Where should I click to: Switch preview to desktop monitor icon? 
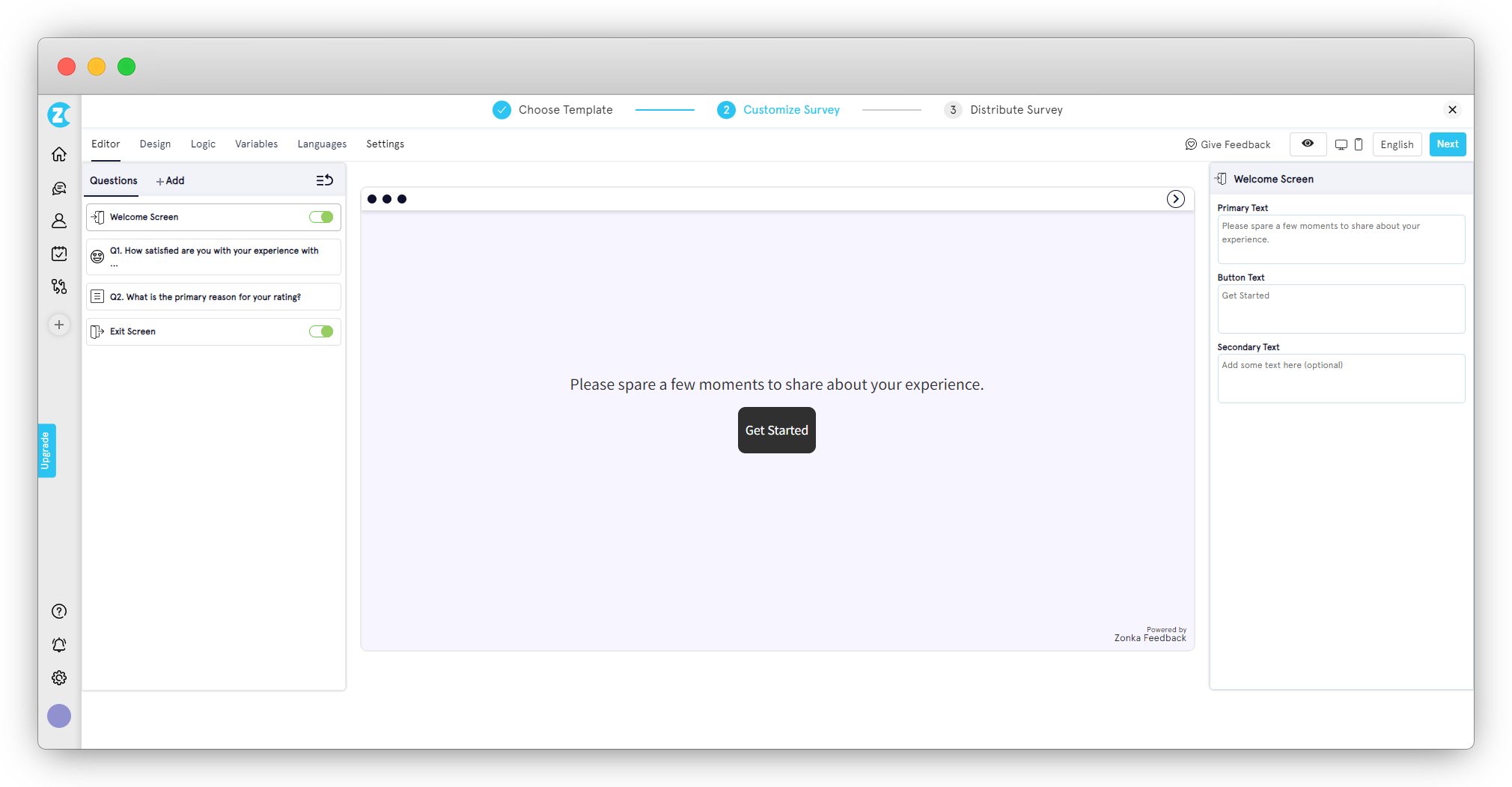click(x=1340, y=144)
